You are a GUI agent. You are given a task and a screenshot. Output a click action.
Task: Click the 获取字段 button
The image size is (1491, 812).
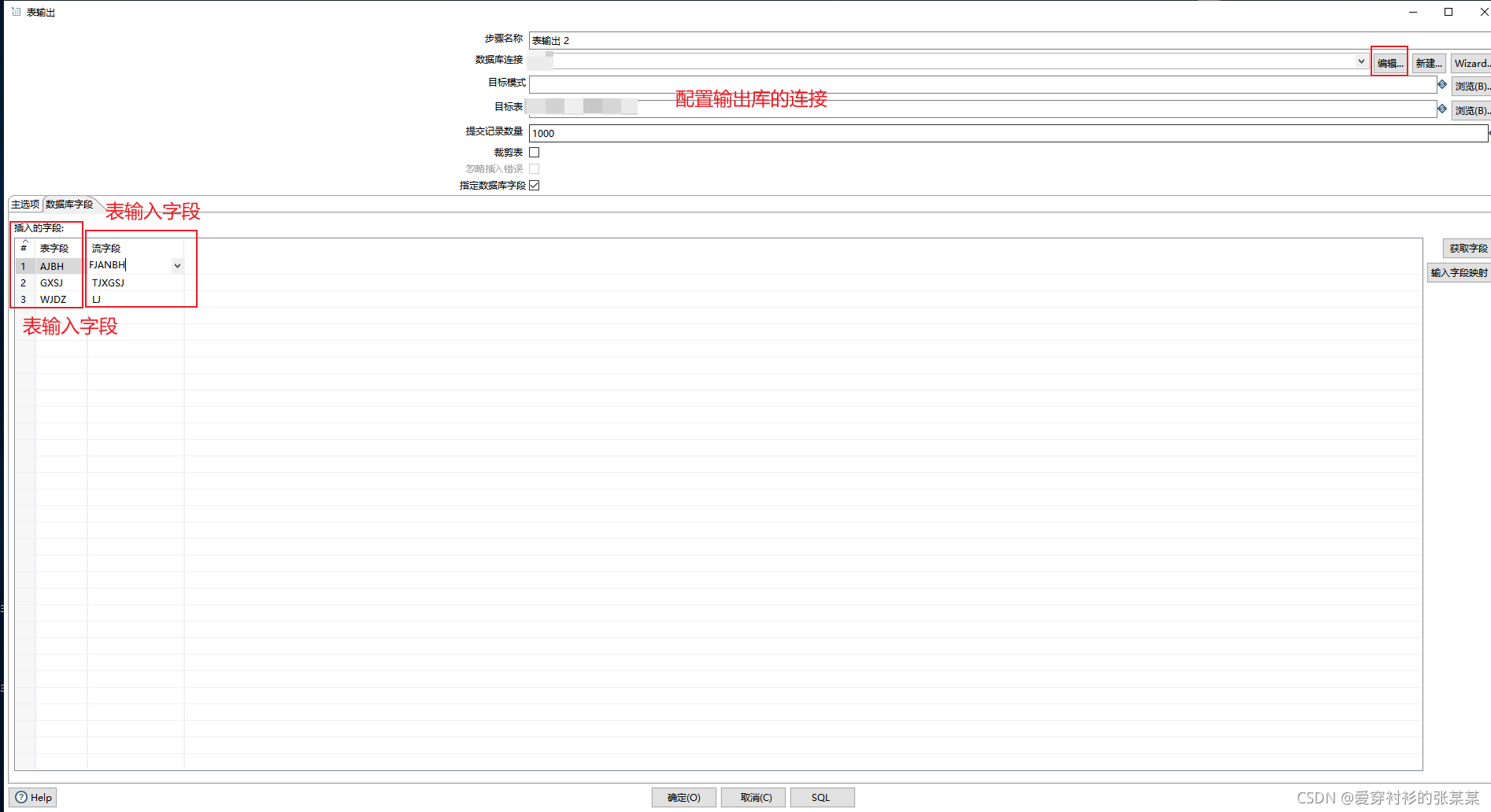[x=1468, y=248]
